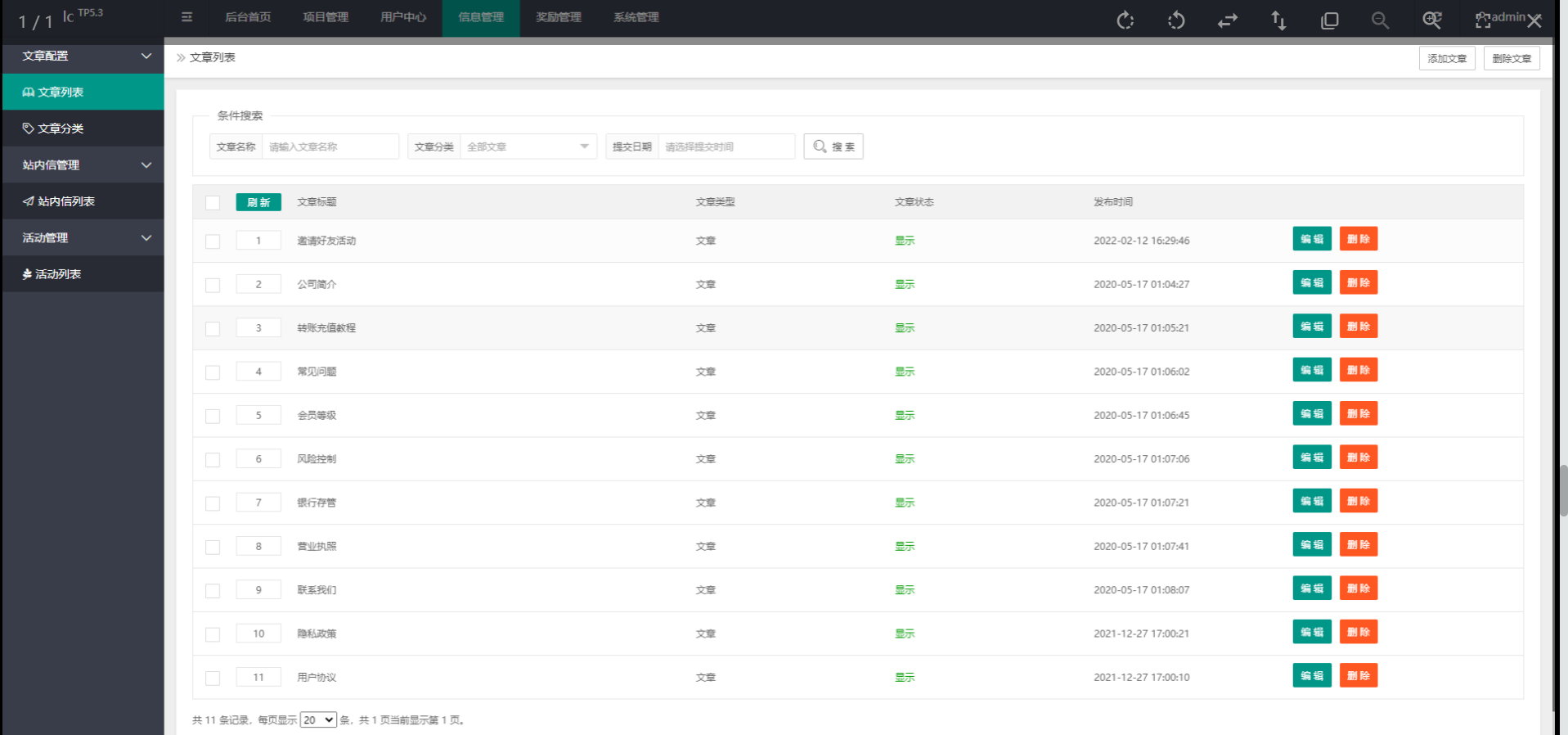
Task: Click the vertical scrollbar on the right edge
Action: tap(1563, 491)
